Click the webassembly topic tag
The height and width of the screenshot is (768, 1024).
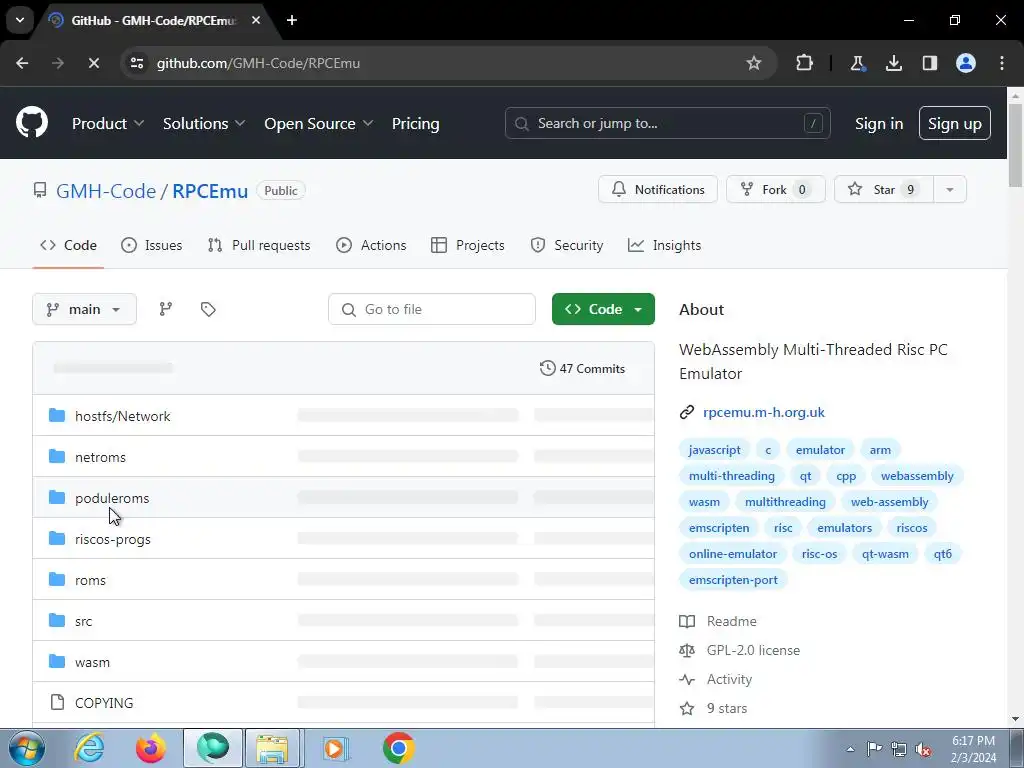[x=917, y=475]
